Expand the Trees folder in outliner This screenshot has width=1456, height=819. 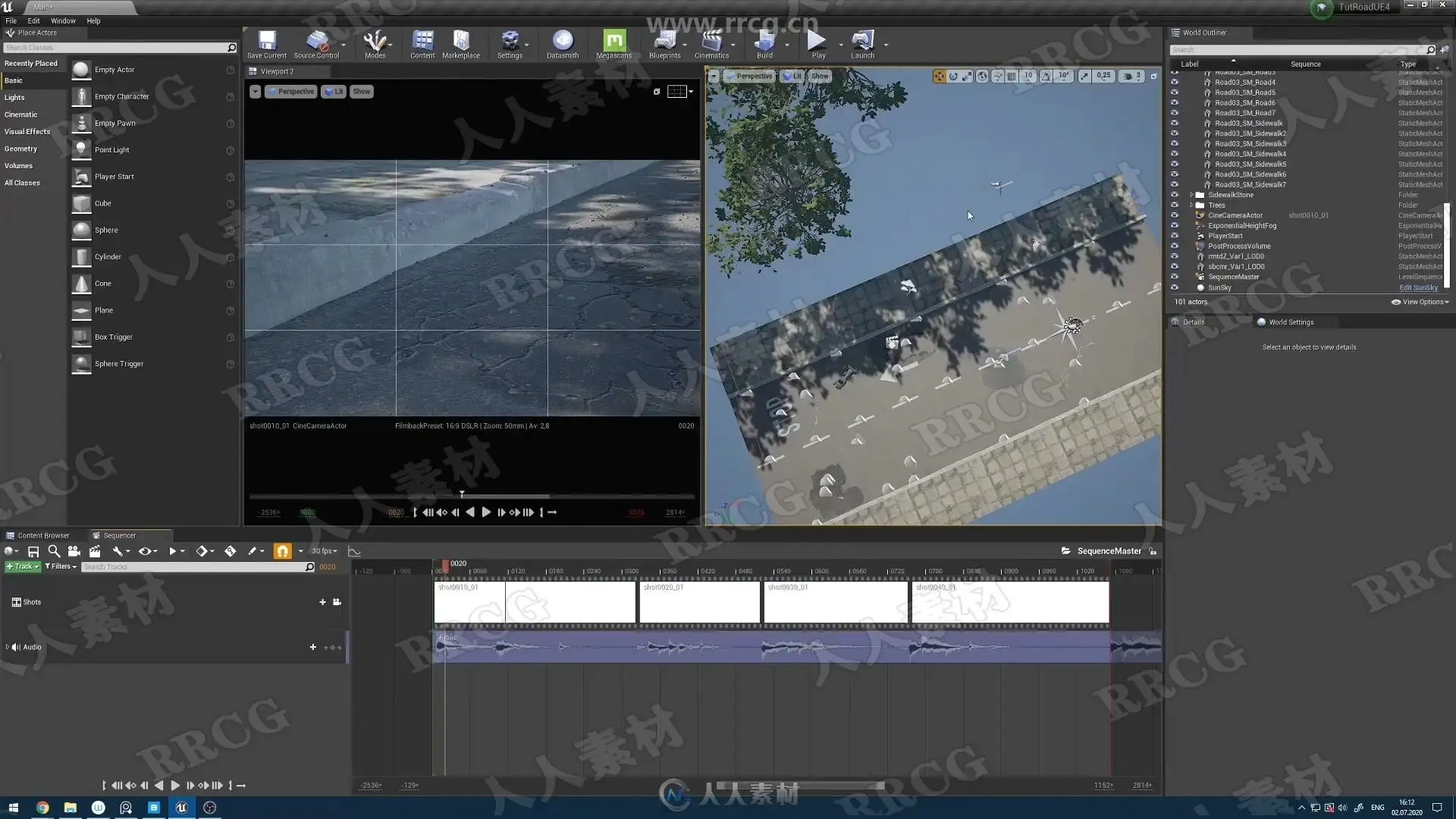(x=1191, y=206)
